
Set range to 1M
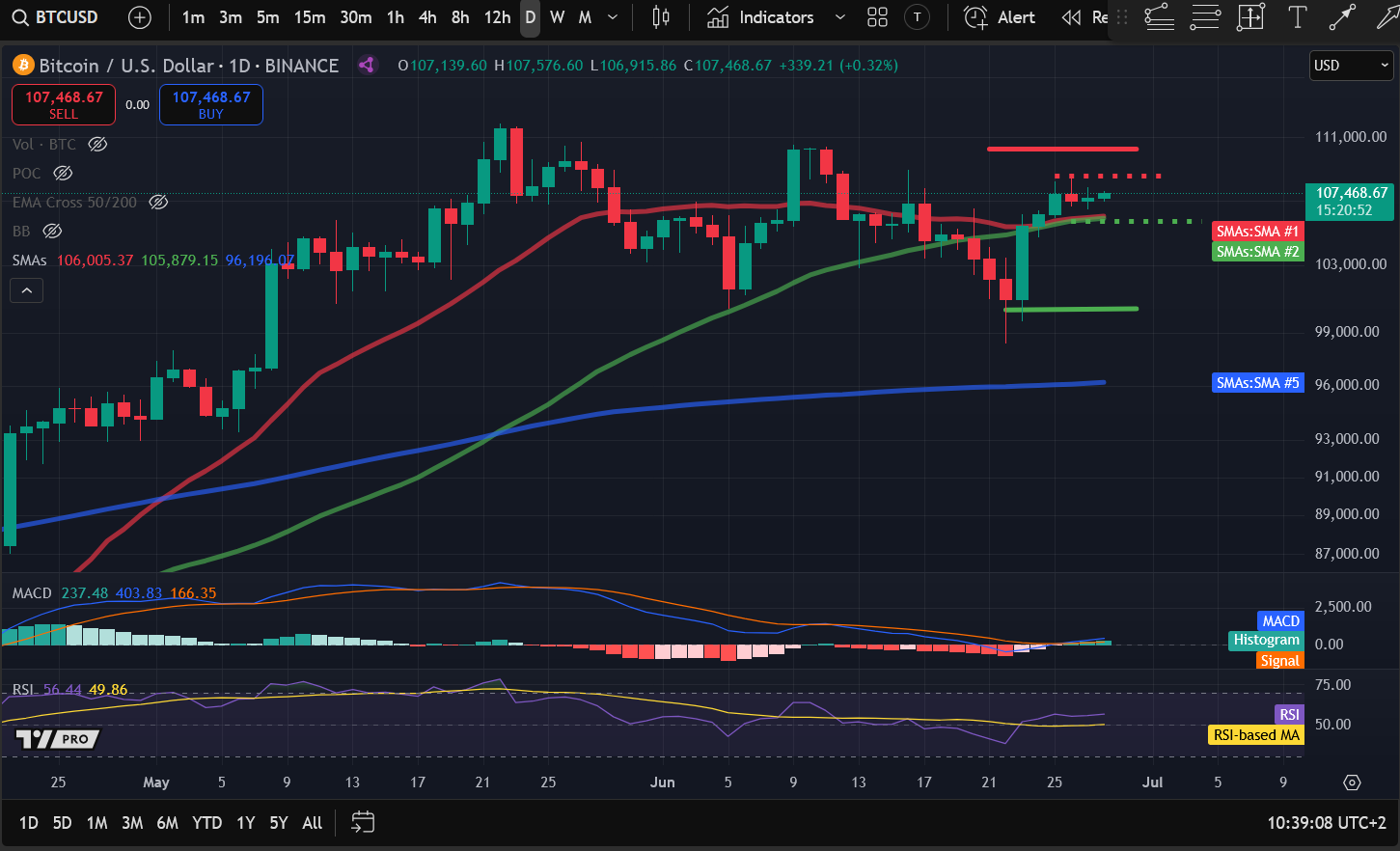coord(96,823)
